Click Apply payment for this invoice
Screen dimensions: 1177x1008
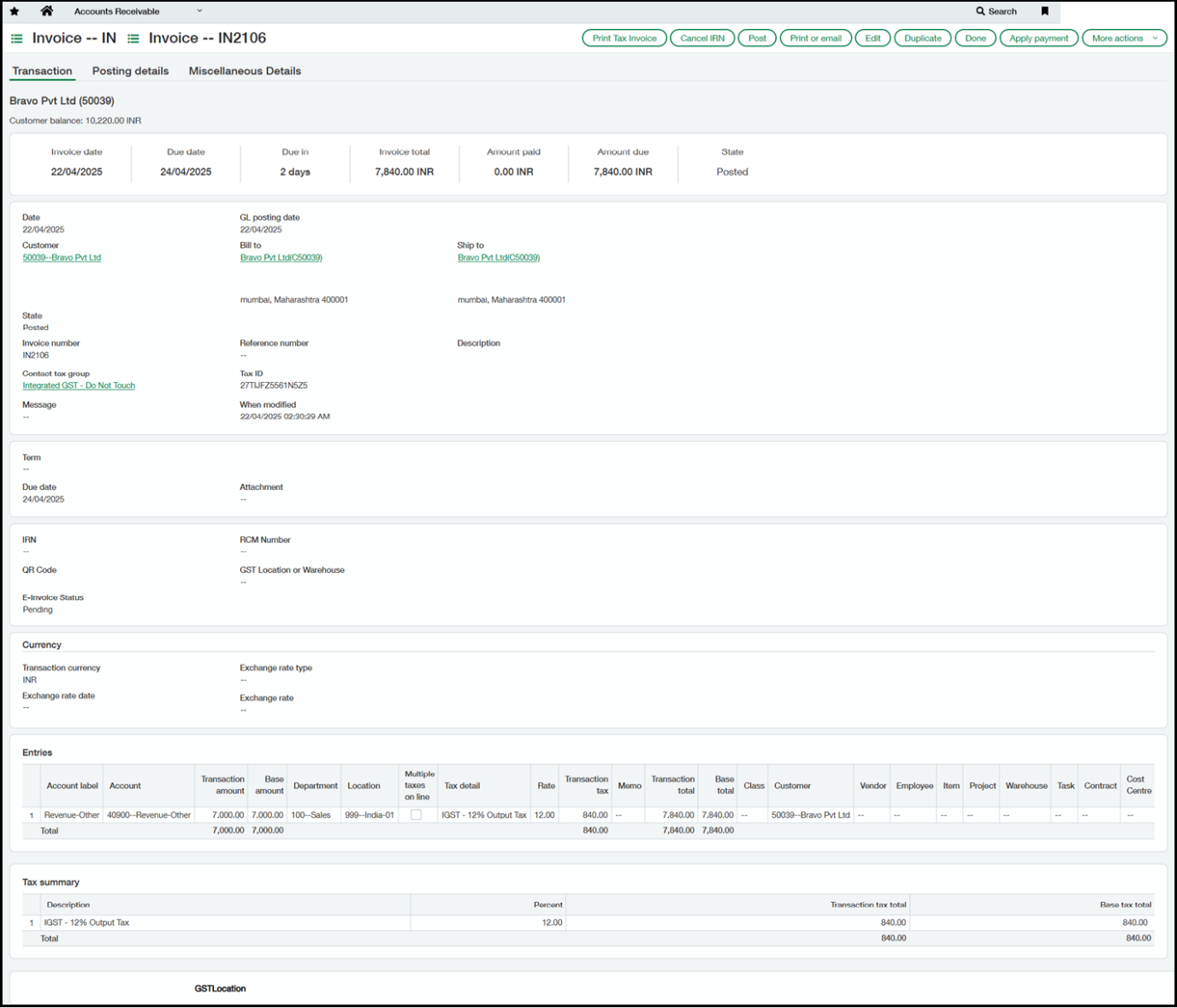point(1038,38)
